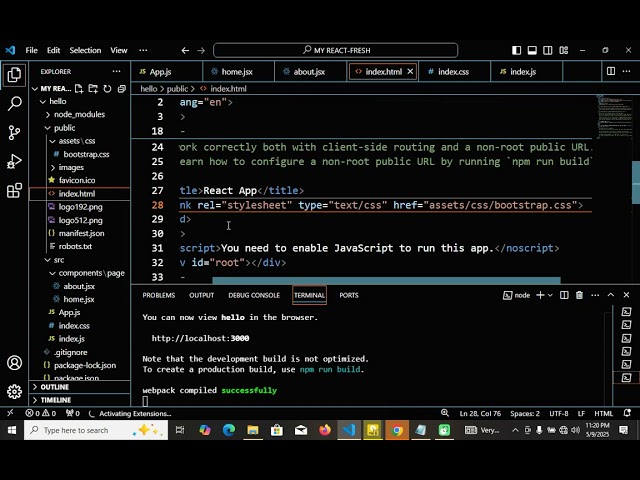Image resolution: width=640 pixels, height=480 pixels.
Task: Open the DEBUG CONSOLE panel tab
Action: pos(254,295)
